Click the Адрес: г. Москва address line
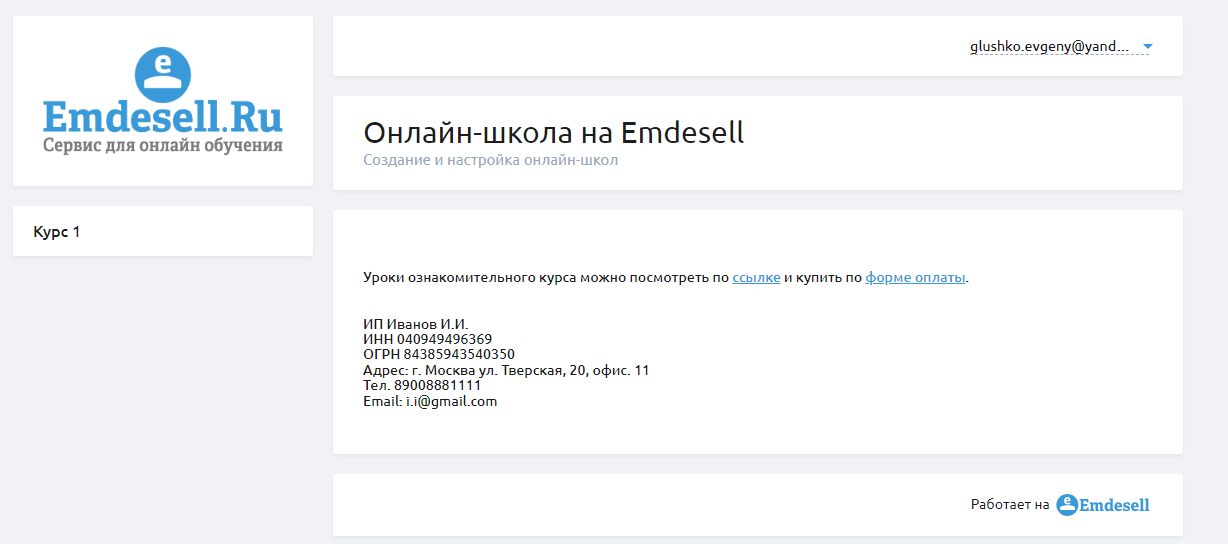 (x=506, y=370)
